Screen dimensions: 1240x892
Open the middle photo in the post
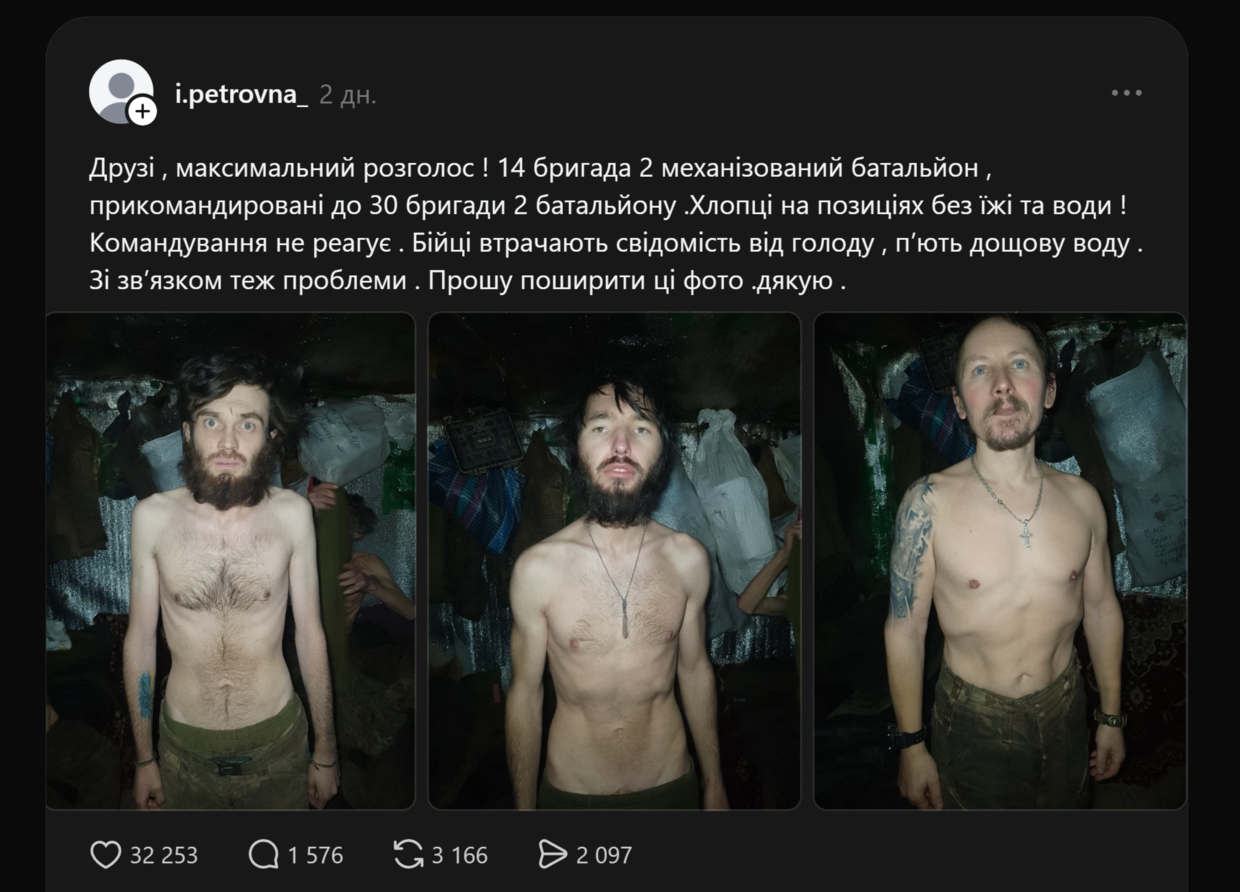pos(614,561)
